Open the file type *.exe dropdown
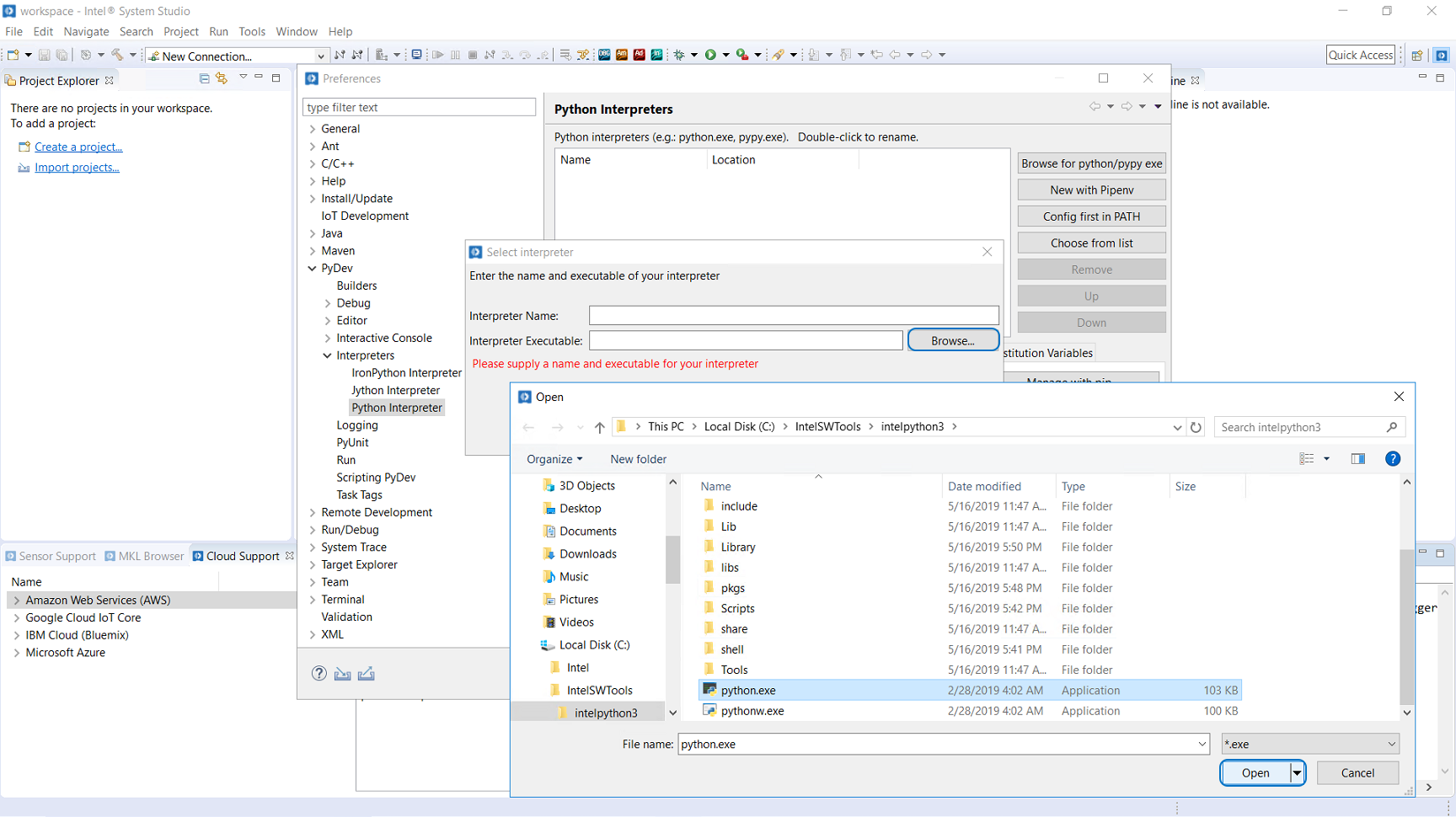This screenshot has width=1456, height=817. coord(1310,744)
